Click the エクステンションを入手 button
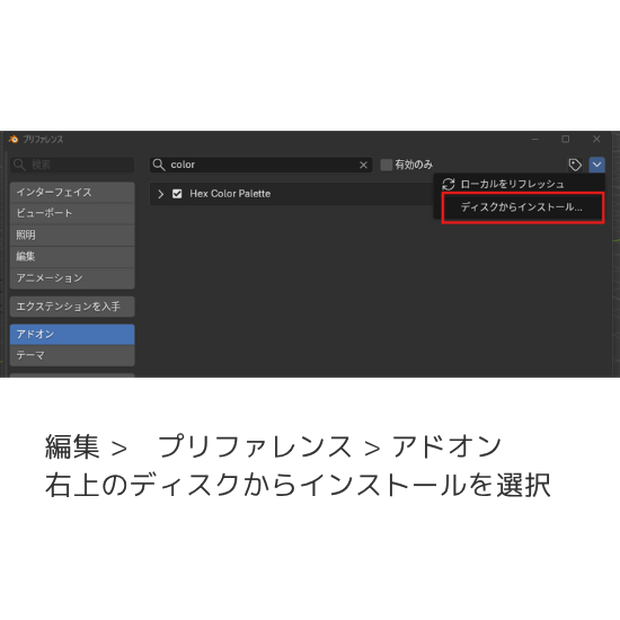This screenshot has width=620, height=620. 72,307
